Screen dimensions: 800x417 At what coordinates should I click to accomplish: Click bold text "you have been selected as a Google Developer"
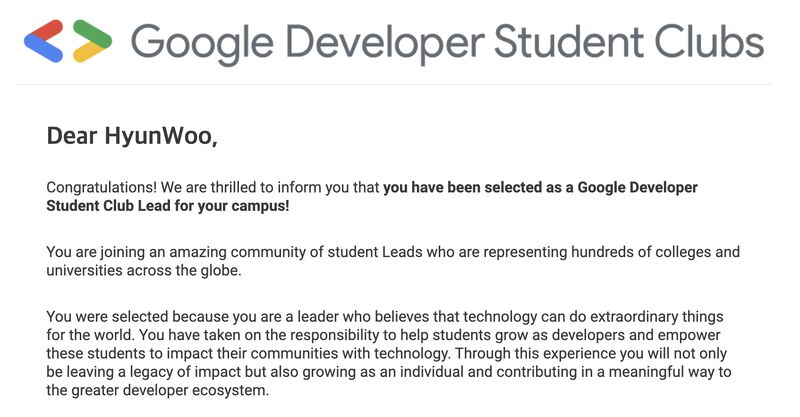[540, 188]
